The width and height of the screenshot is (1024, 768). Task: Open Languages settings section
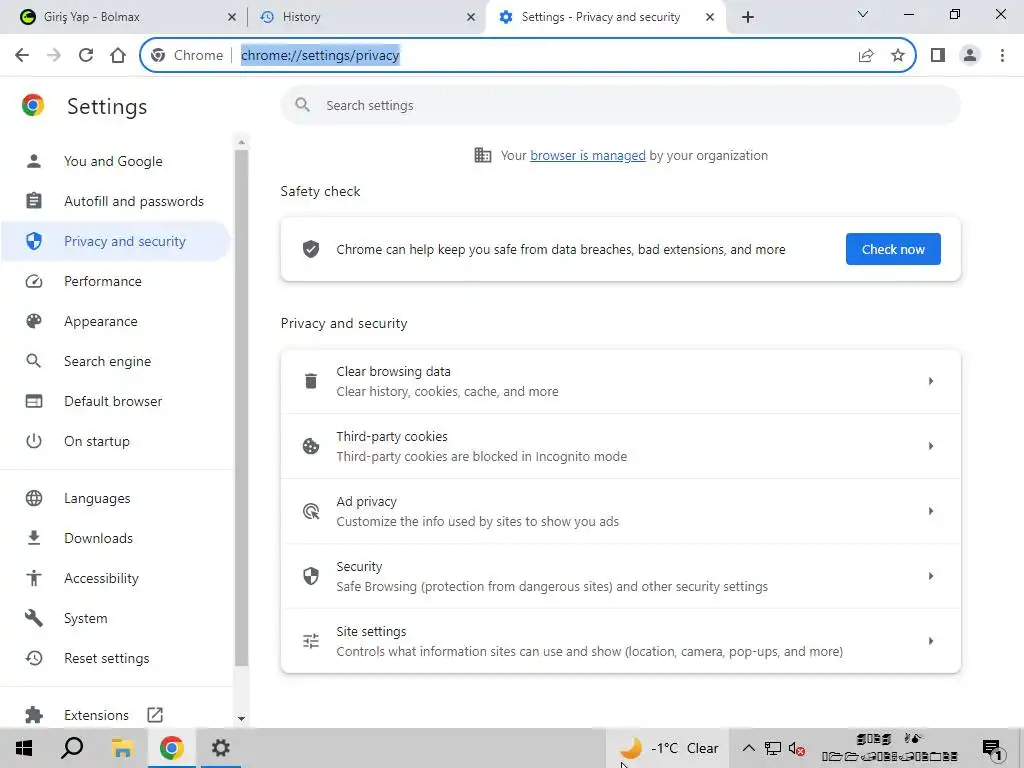116,498
